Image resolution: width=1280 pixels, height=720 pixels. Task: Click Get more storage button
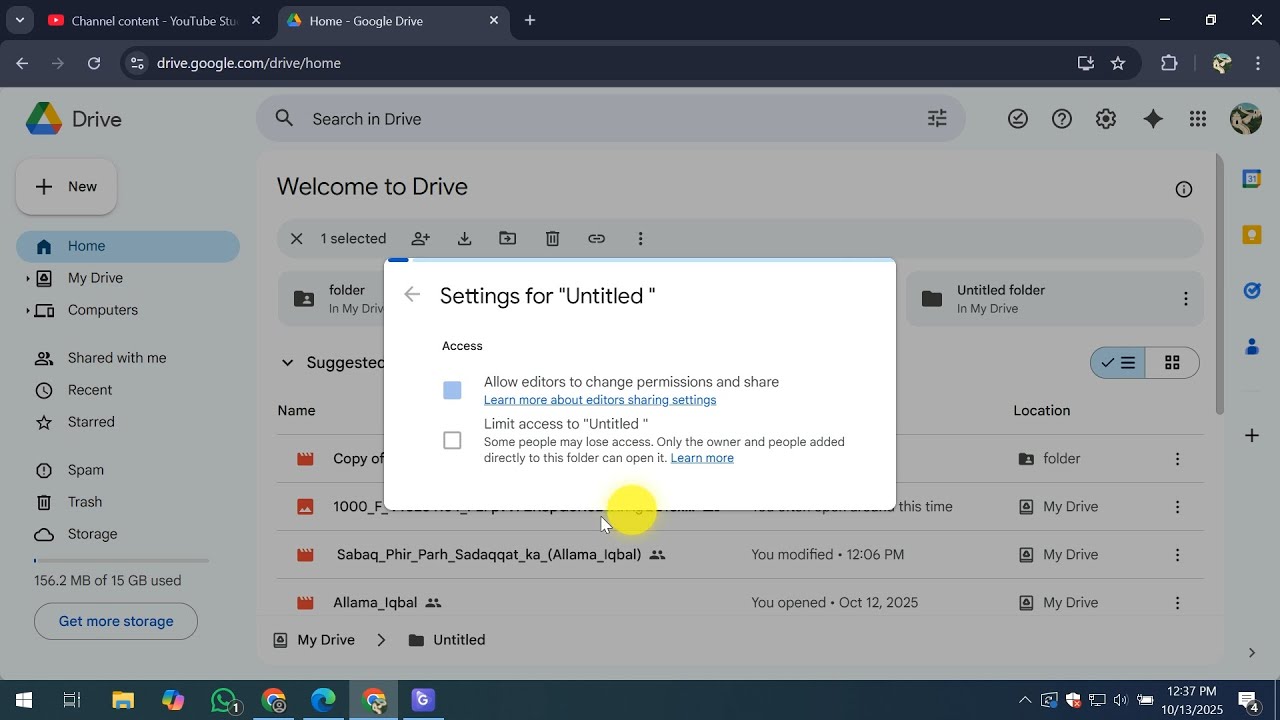pos(116,621)
